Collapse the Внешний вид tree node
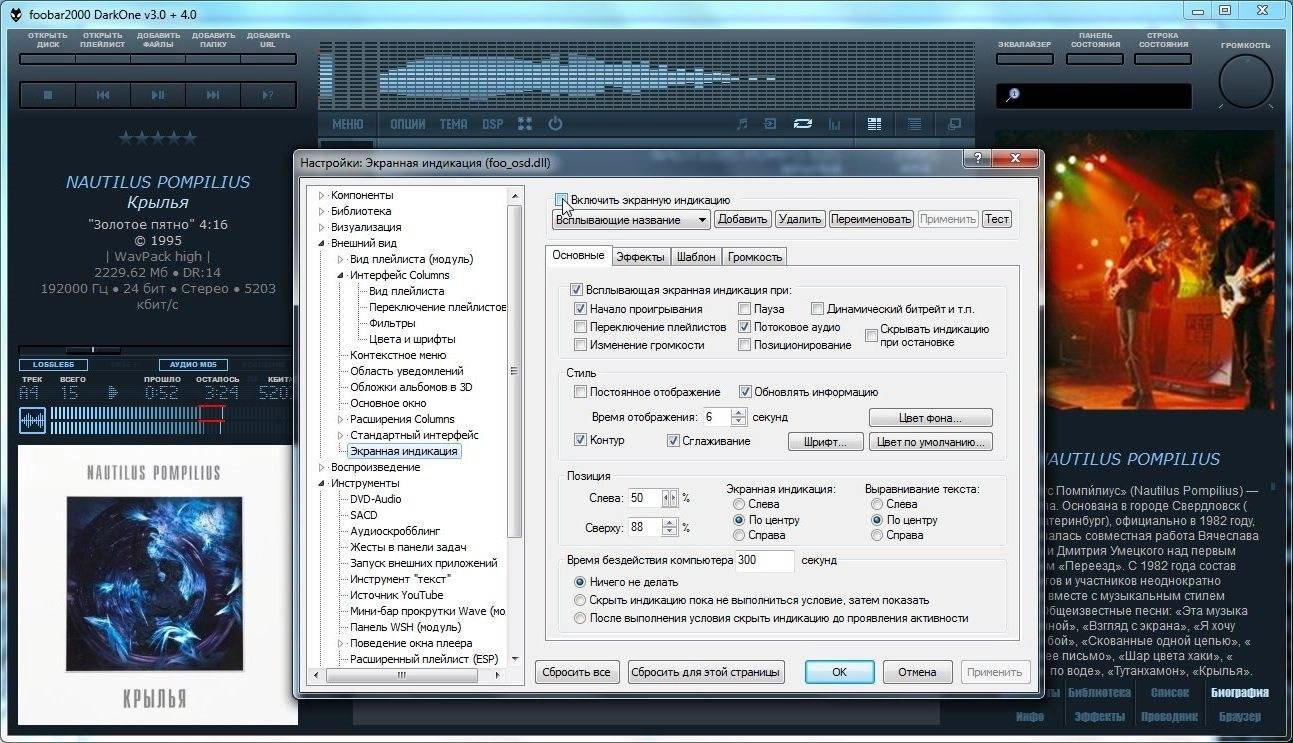The width and height of the screenshot is (1293, 743). click(x=322, y=243)
